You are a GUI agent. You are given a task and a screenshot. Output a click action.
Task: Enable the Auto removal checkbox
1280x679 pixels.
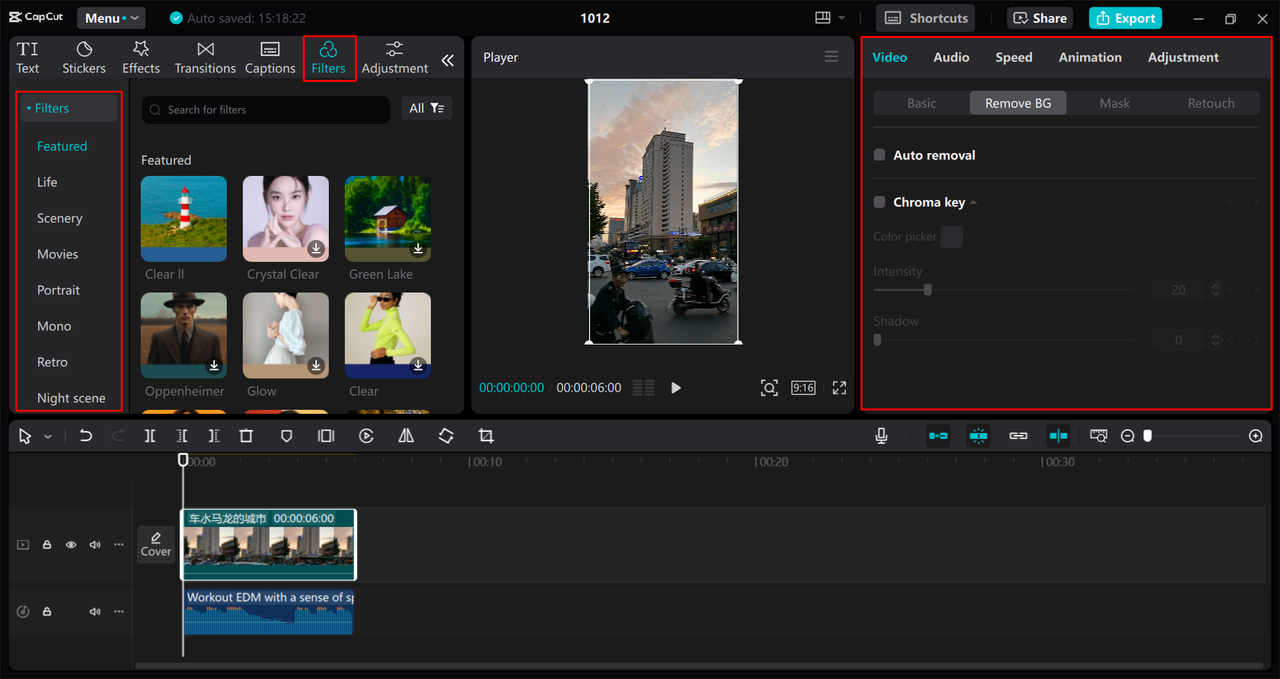point(880,155)
